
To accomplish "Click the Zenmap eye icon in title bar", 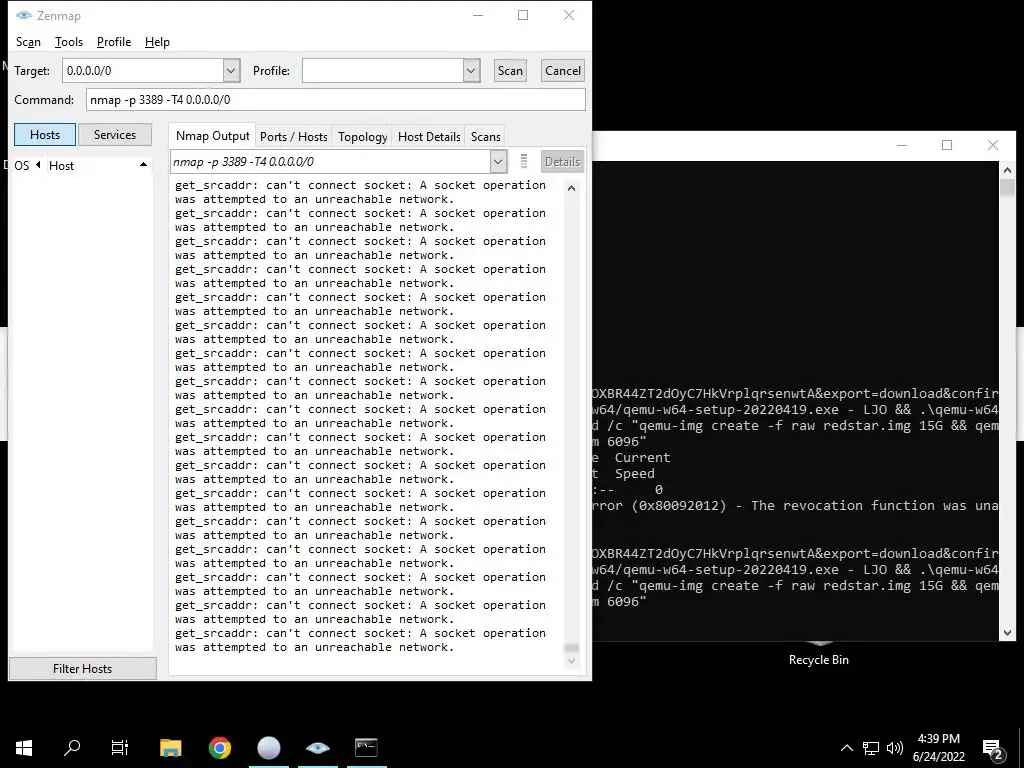I will pos(24,15).
